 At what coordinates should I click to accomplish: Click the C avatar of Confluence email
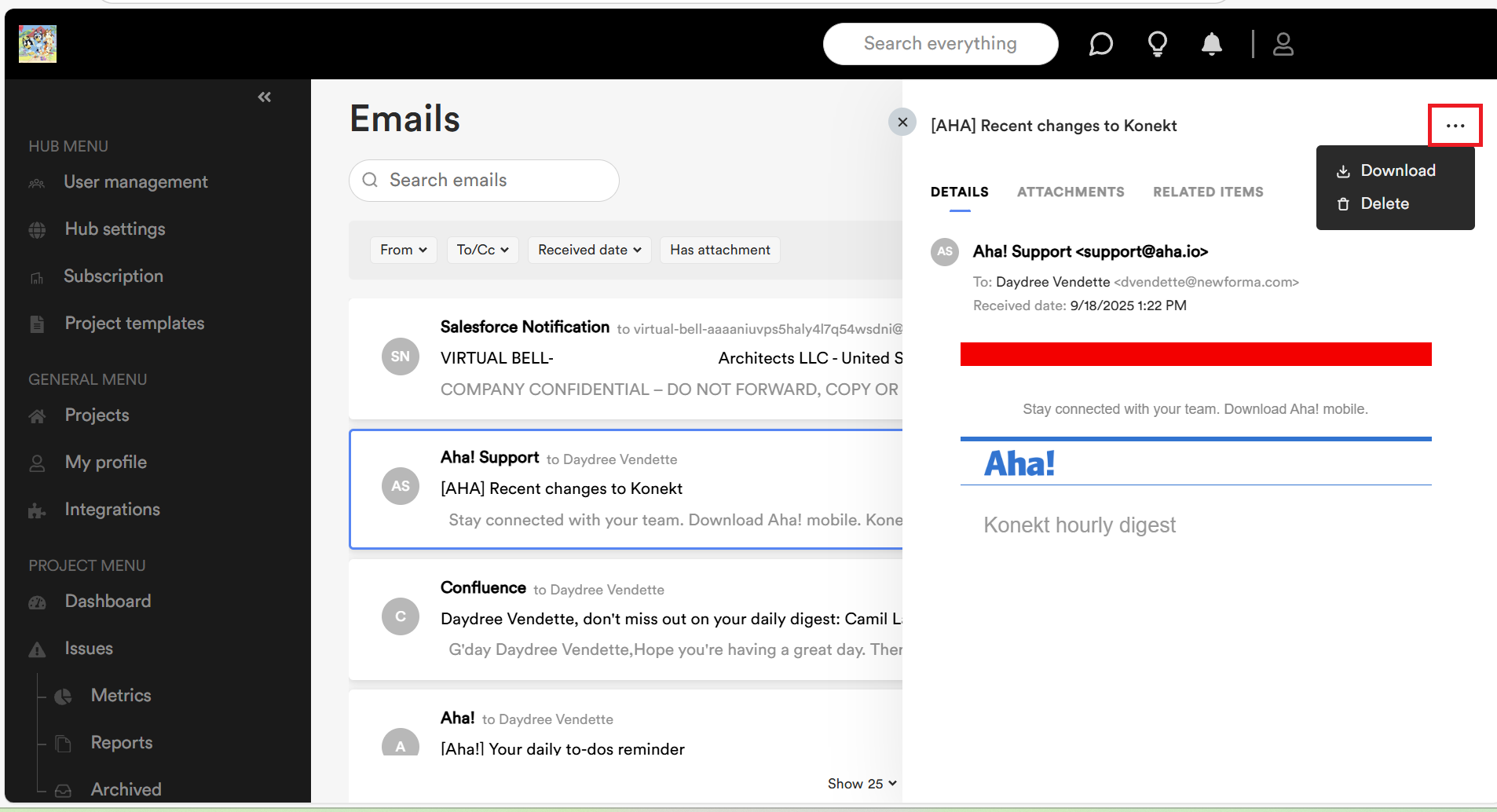(401, 616)
